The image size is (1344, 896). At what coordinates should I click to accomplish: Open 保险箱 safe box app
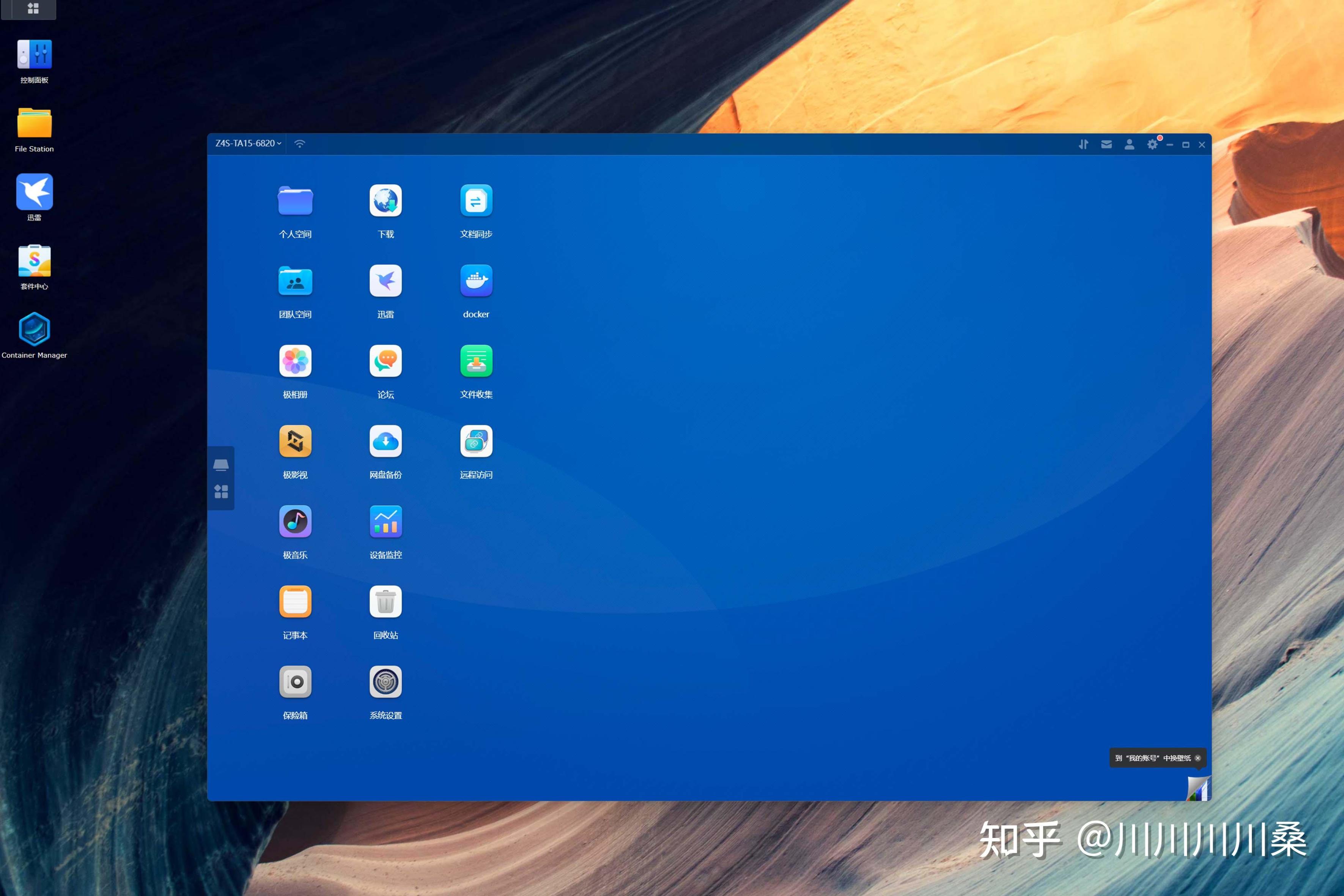click(295, 682)
